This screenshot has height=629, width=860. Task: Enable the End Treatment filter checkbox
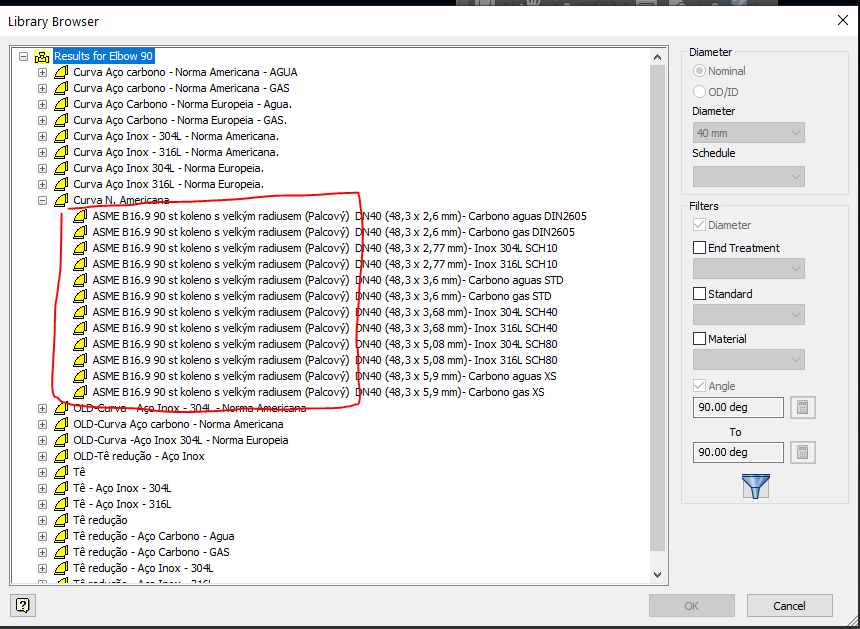[x=699, y=248]
